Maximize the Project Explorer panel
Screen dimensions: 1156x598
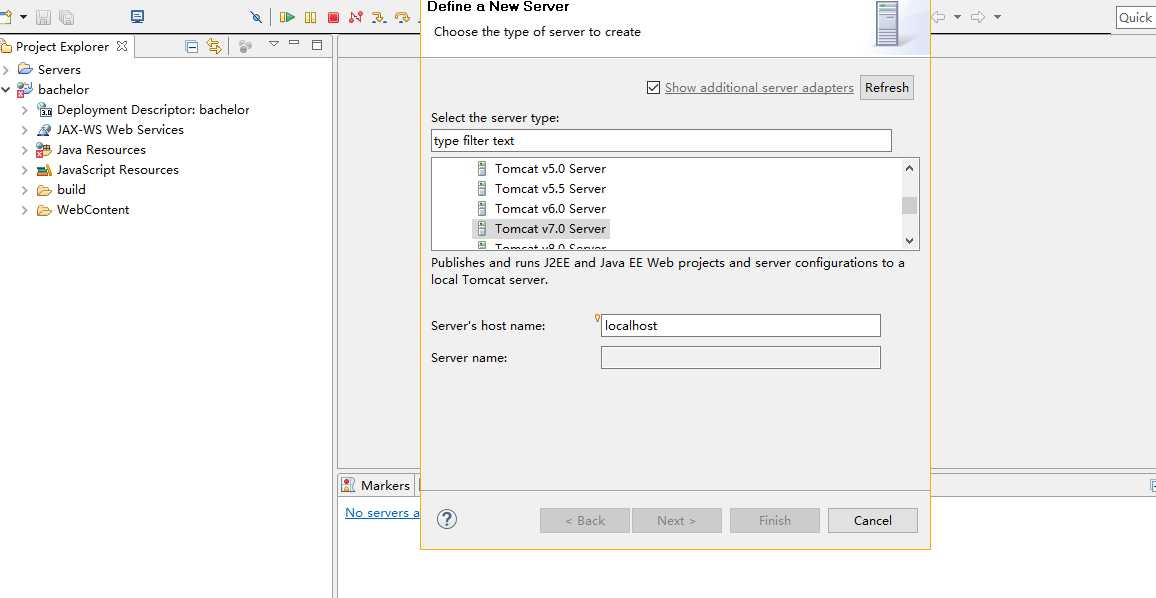317,45
